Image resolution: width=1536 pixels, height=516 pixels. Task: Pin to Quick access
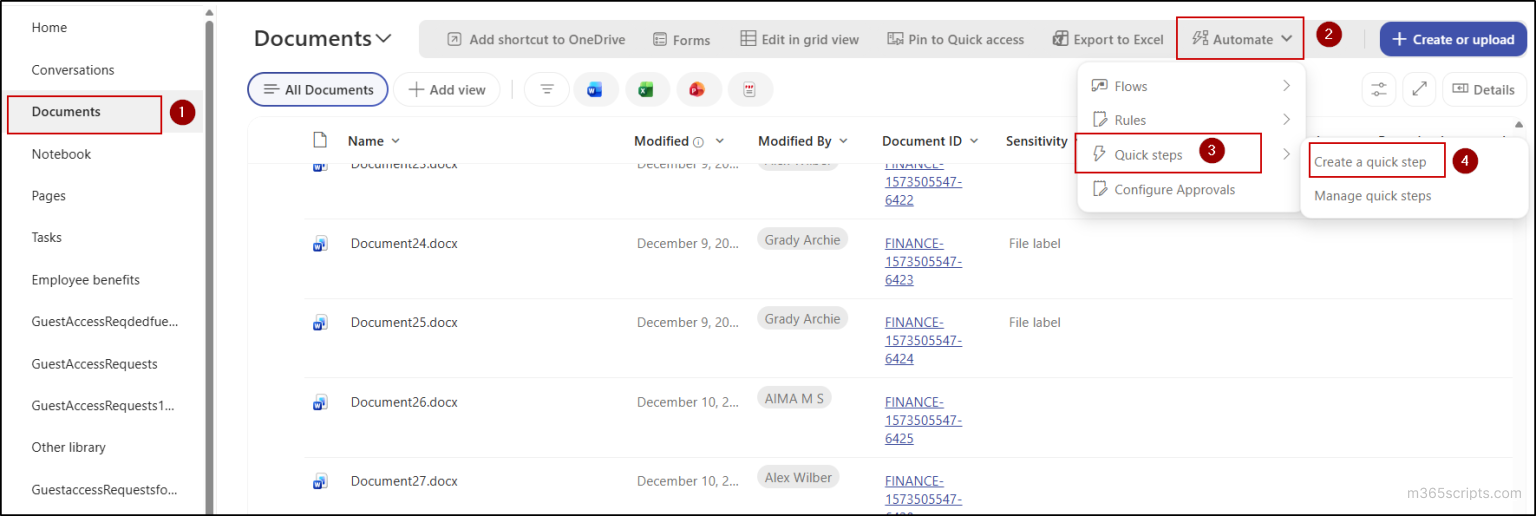click(956, 39)
